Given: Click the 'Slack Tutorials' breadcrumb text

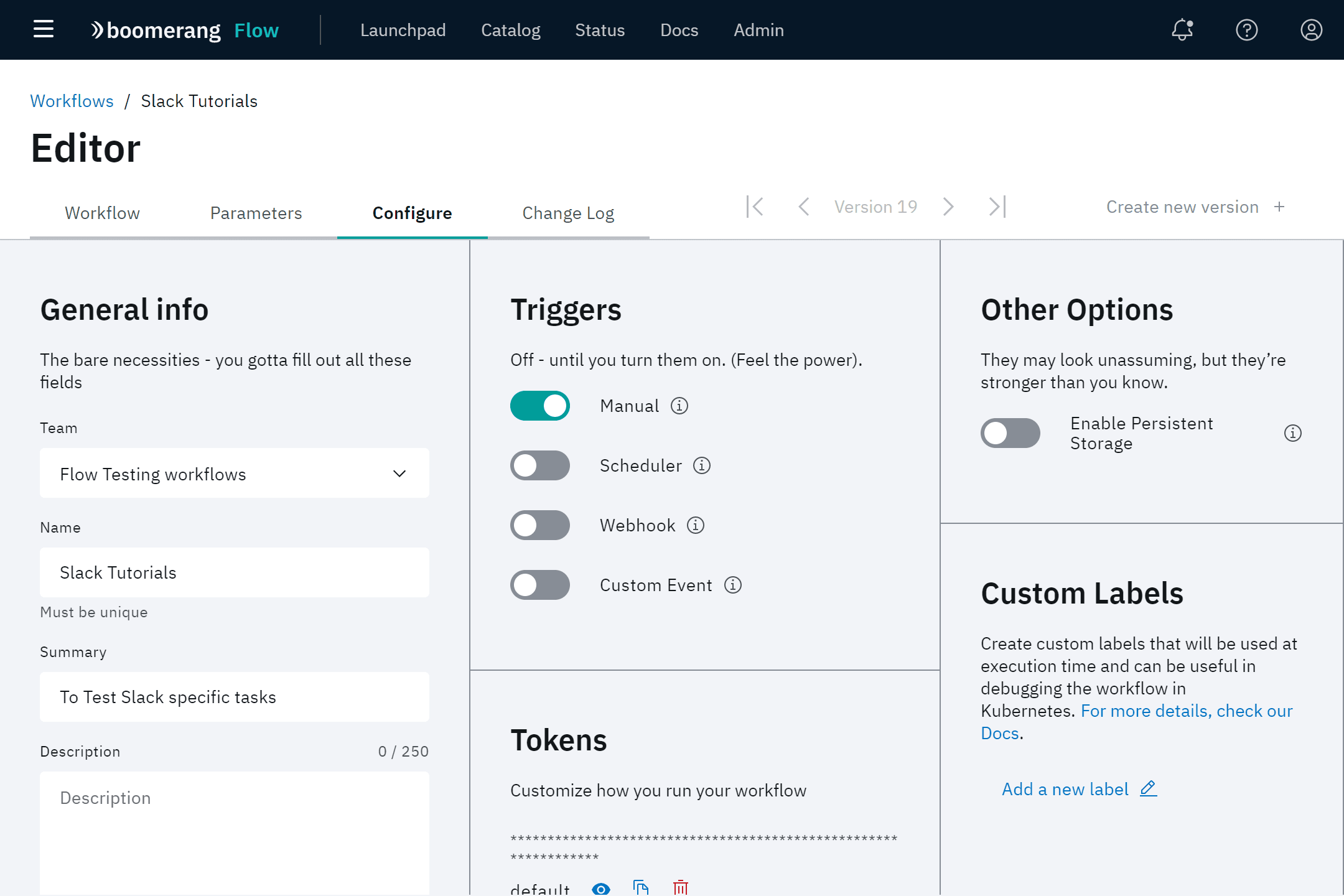Looking at the screenshot, I should click(199, 101).
